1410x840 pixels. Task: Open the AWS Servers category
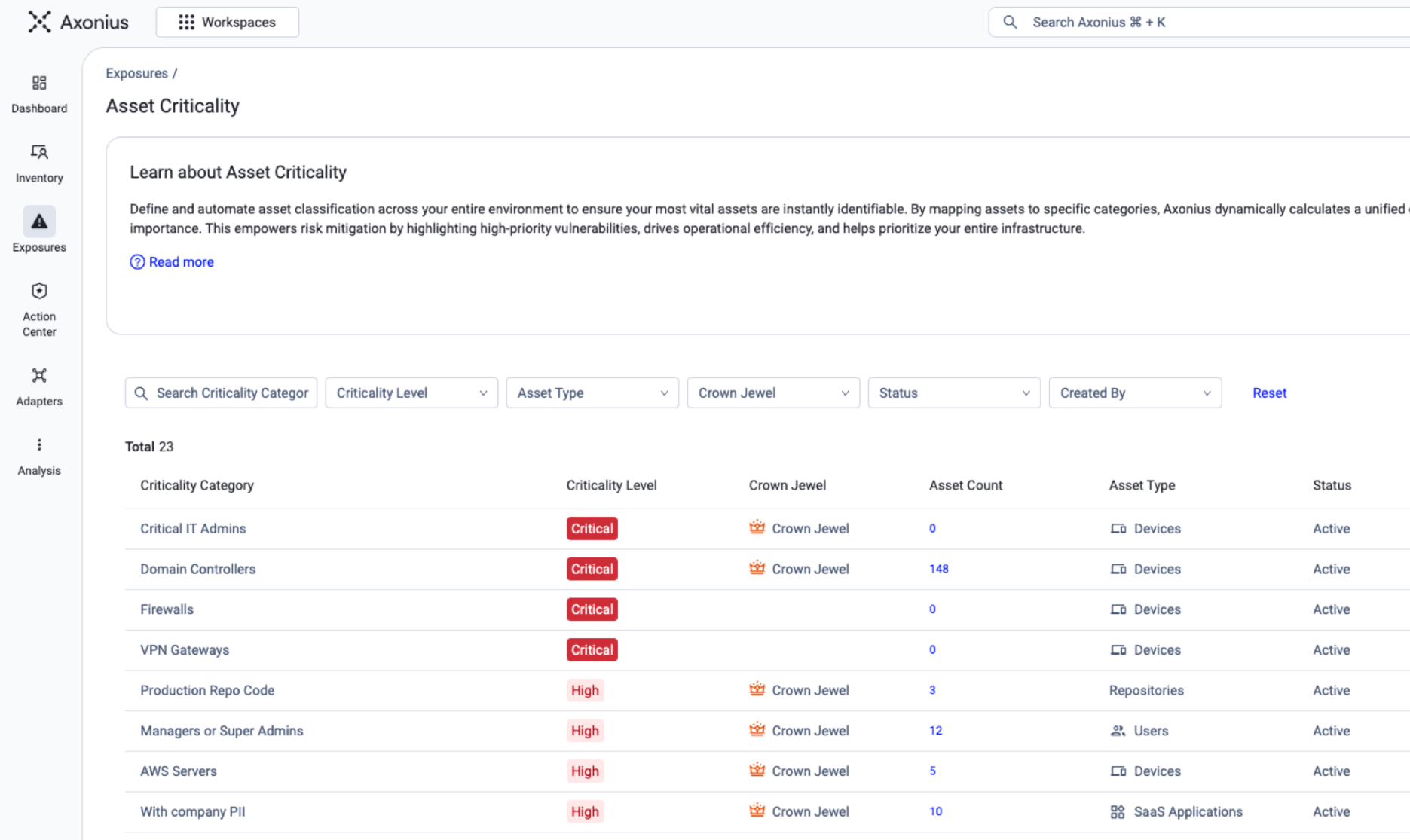click(x=179, y=771)
